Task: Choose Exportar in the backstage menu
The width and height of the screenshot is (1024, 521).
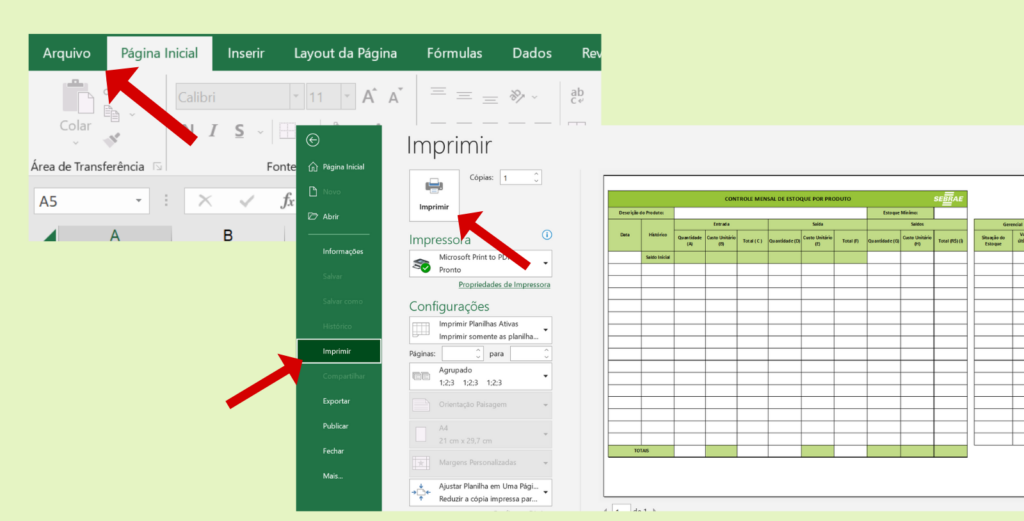Action: click(x=338, y=401)
